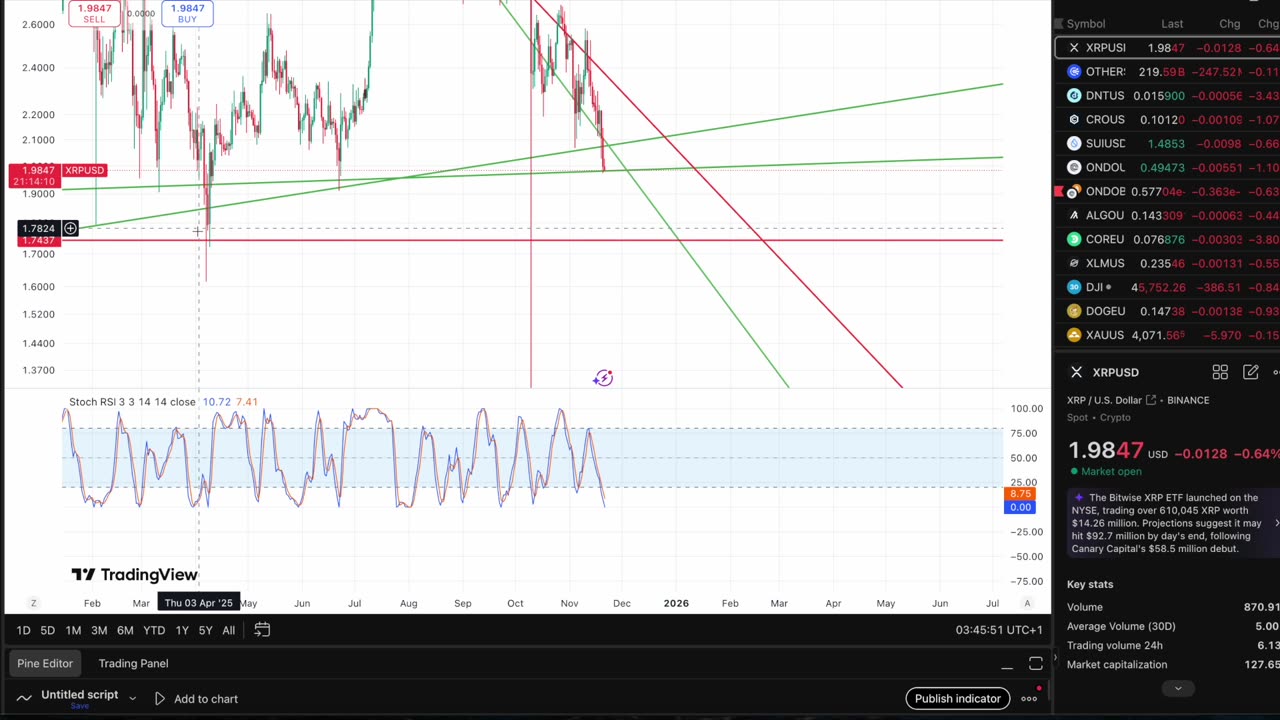Click Add to chart
The height and width of the screenshot is (720, 1280).
(196, 699)
